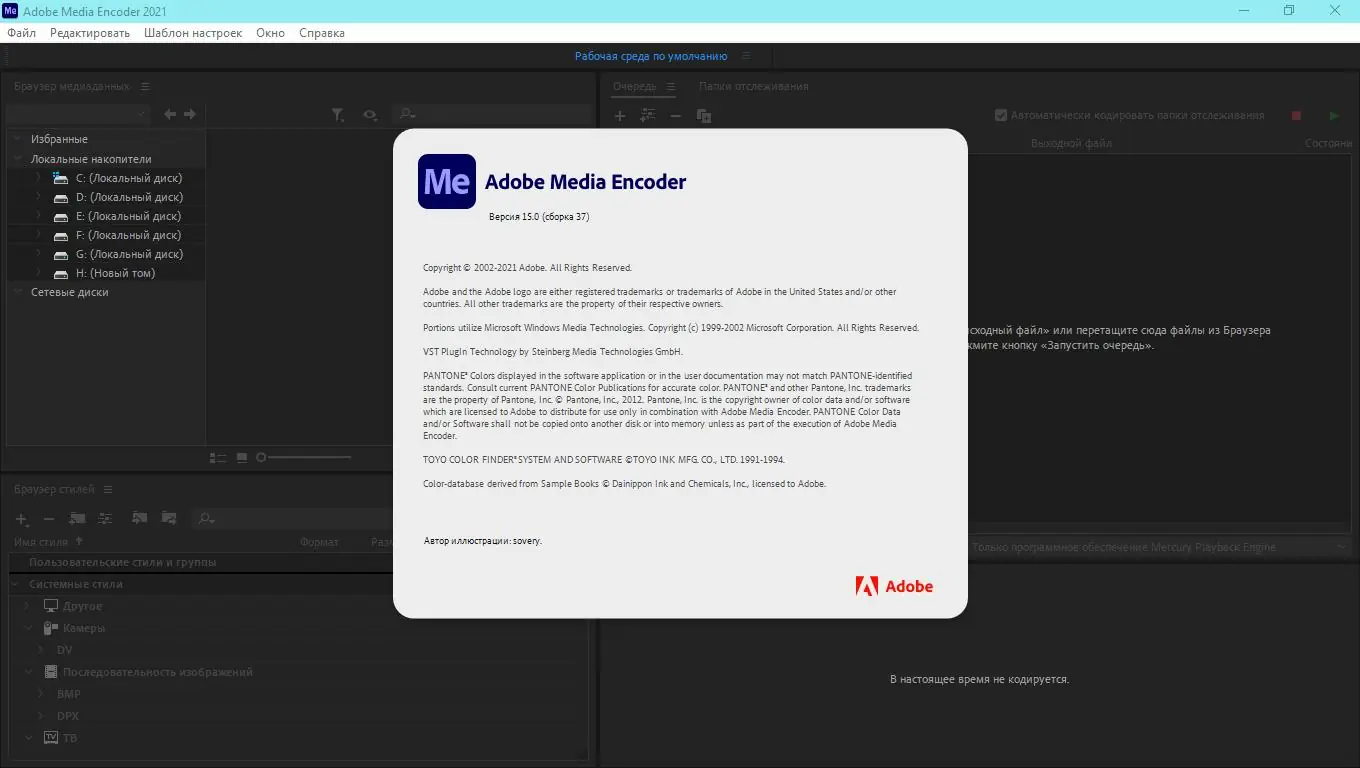Select the Рабочая среда по умолчанию workspace

(x=651, y=57)
